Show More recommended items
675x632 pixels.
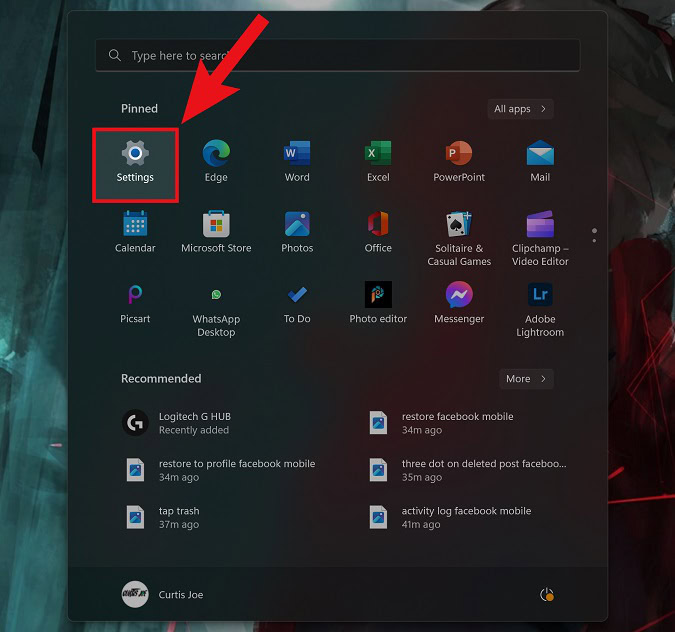[526, 379]
